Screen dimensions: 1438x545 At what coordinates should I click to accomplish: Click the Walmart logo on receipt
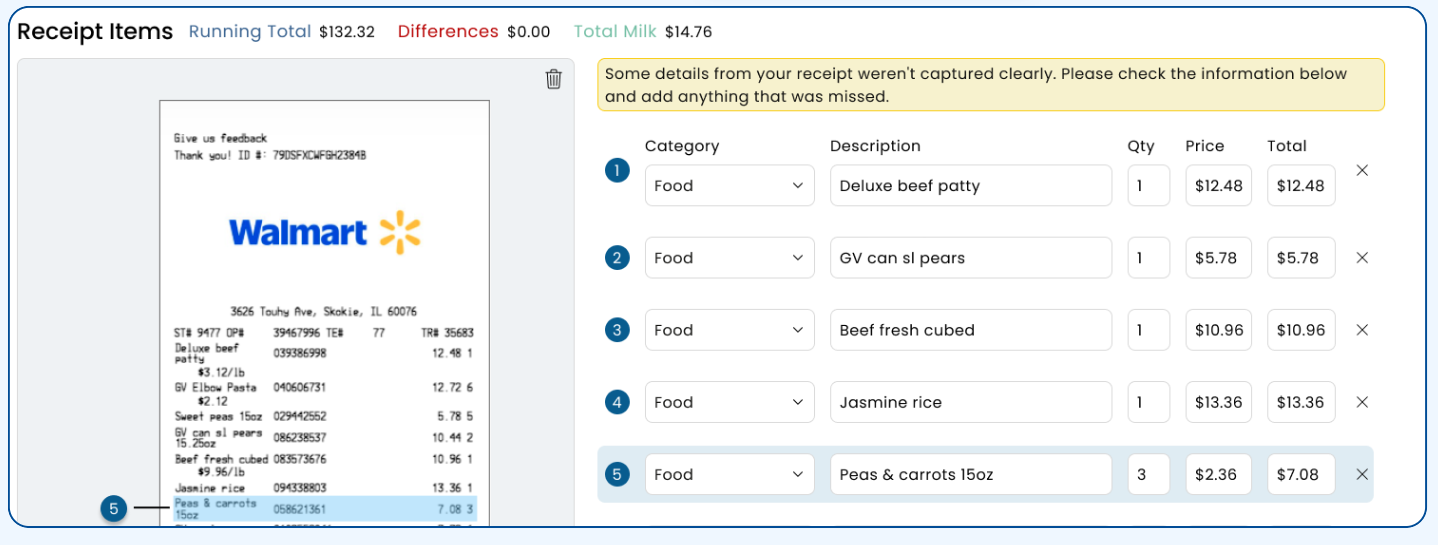tap(325, 233)
